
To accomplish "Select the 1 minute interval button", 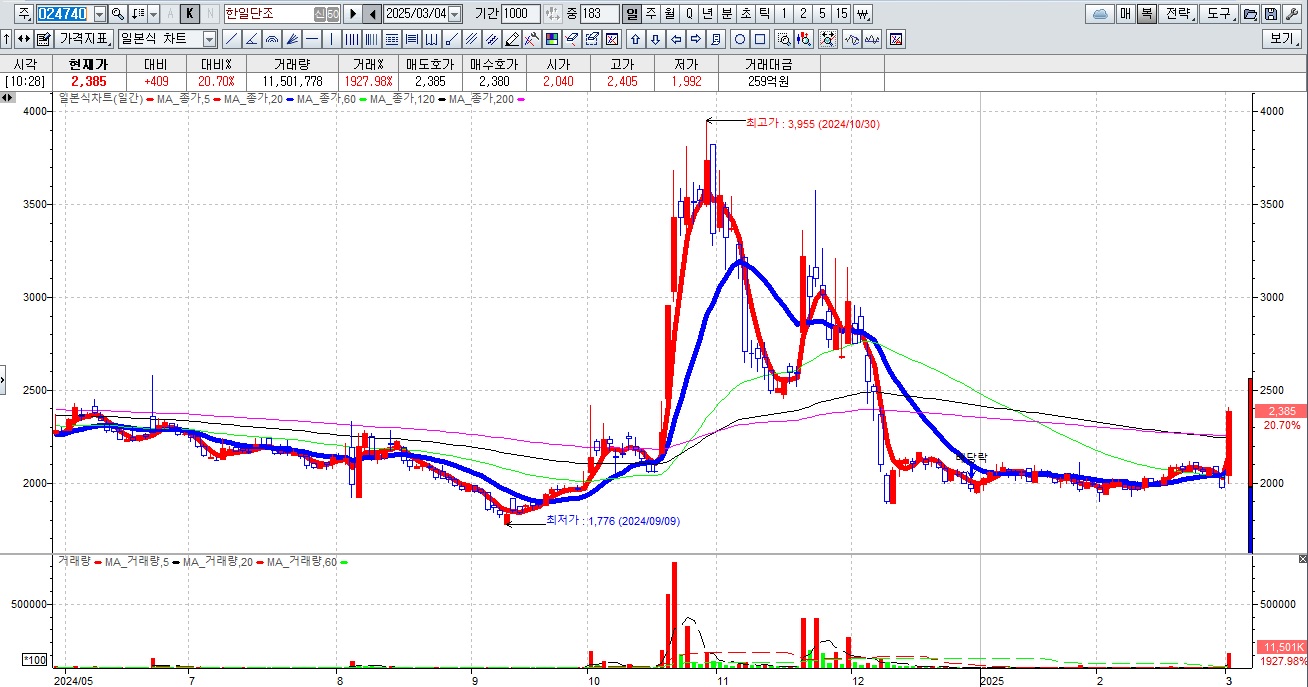I will click(784, 14).
